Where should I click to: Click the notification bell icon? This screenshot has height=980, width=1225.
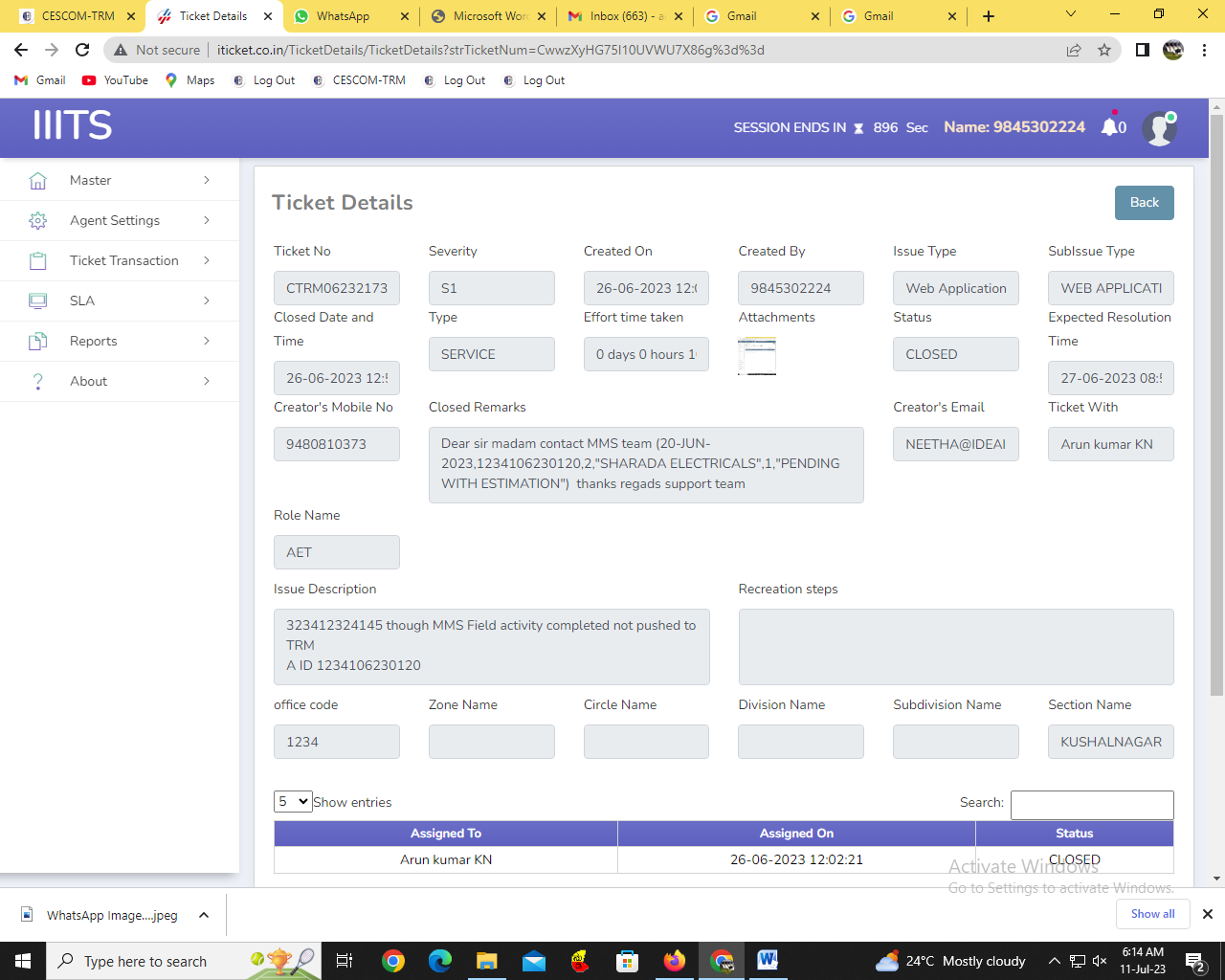(x=1109, y=126)
